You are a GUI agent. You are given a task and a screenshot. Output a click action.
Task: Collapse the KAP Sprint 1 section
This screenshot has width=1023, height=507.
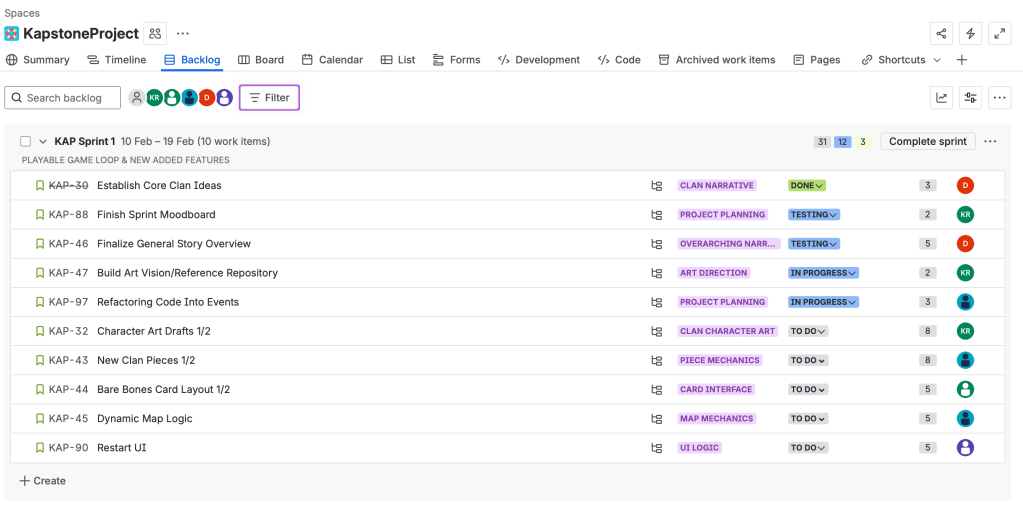(x=43, y=142)
